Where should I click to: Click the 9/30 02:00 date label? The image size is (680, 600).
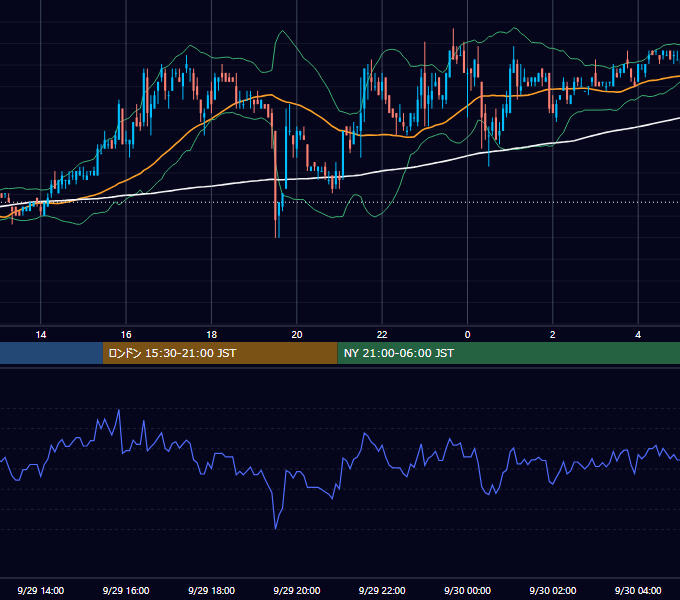[x=552, y=590]
